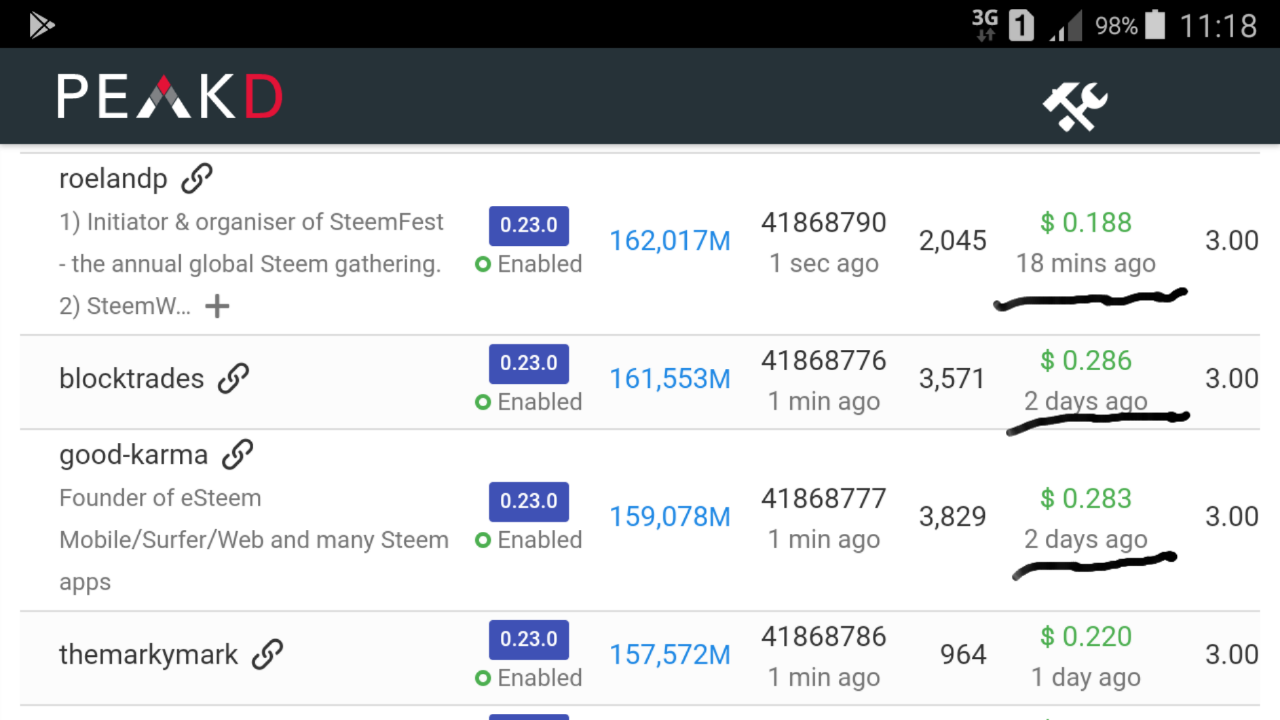
Task: Expand roelandp's description with the plus icon
Action: (217, 306)
